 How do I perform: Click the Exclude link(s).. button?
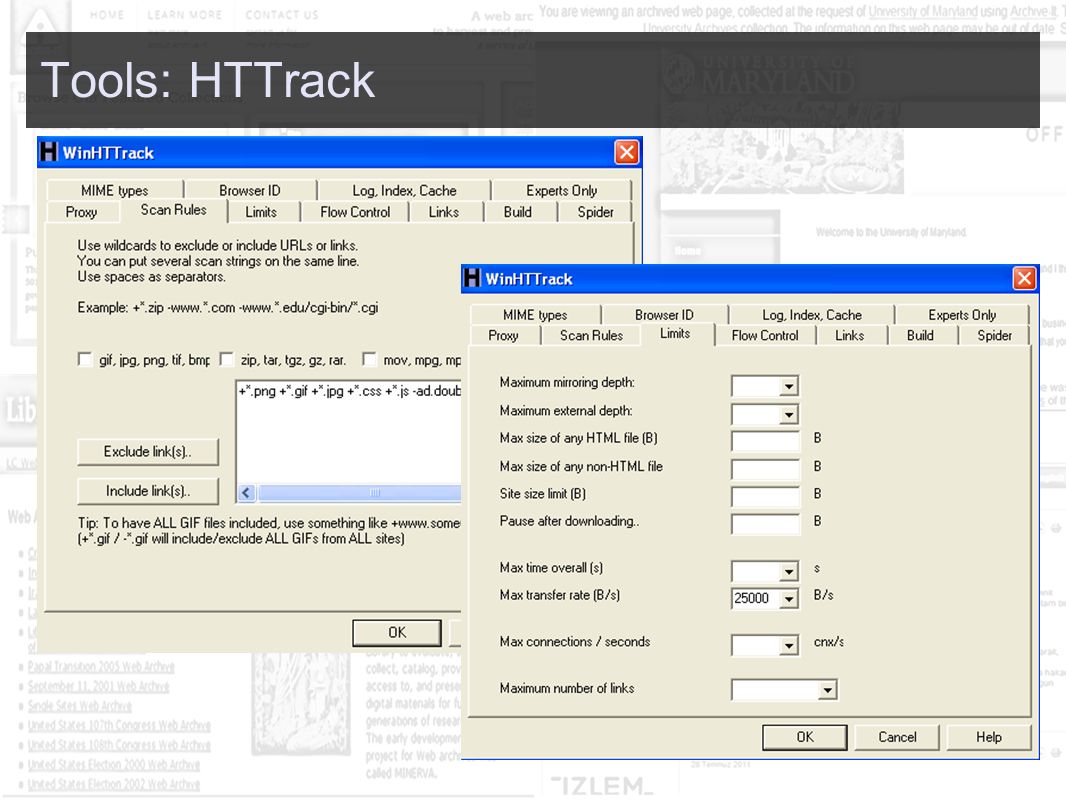coord(148,451)
